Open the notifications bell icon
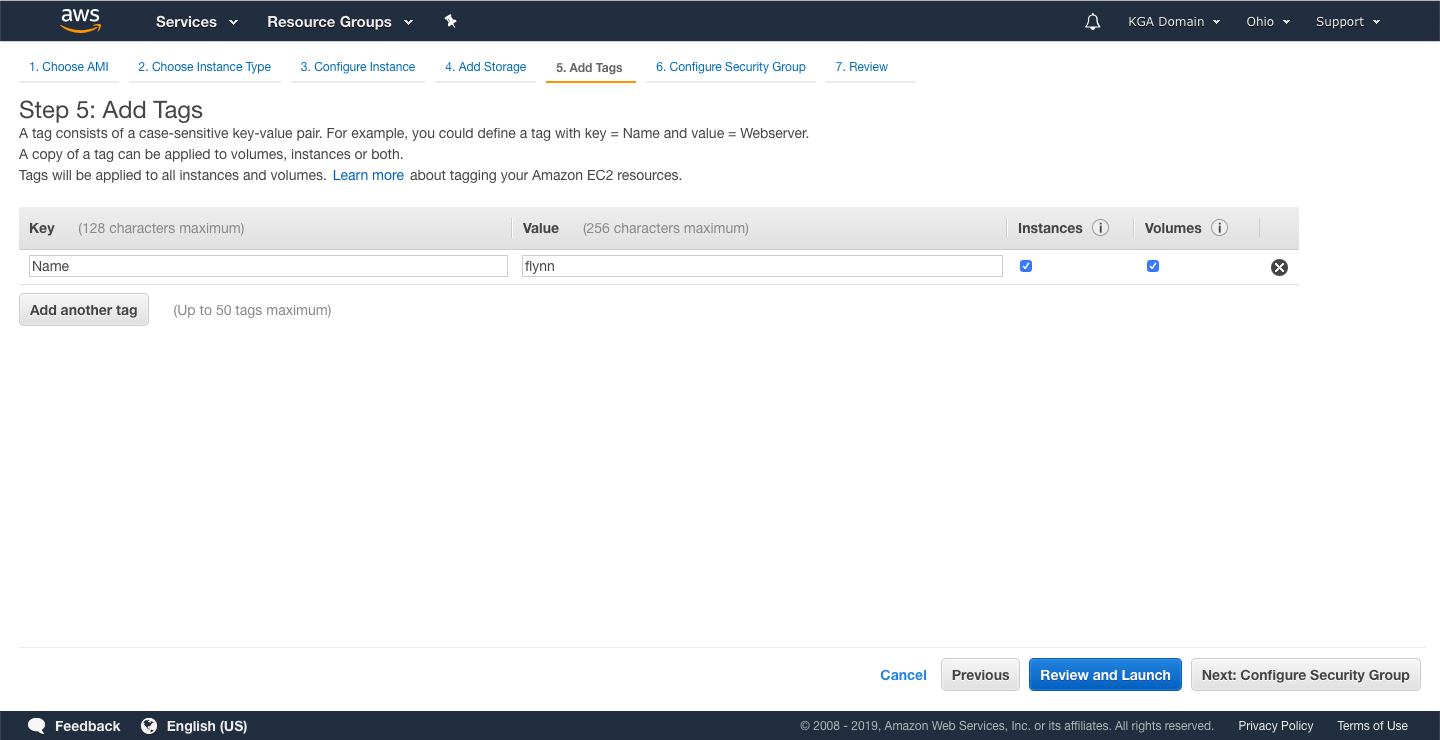The width and height of the screenshot is (1440, 740). (x=1092, y=21)
